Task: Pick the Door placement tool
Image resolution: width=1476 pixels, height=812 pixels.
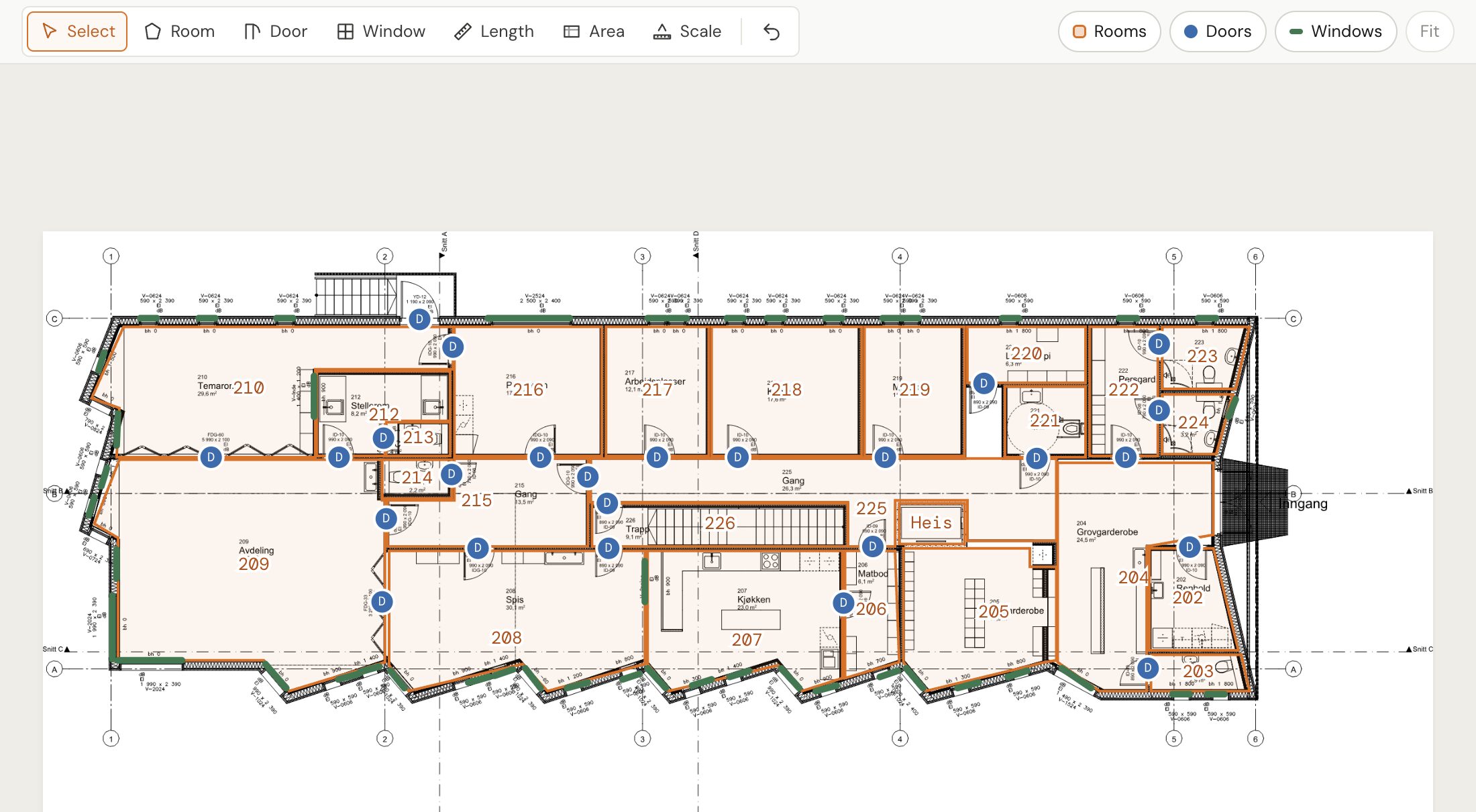Action: (276, 32)
